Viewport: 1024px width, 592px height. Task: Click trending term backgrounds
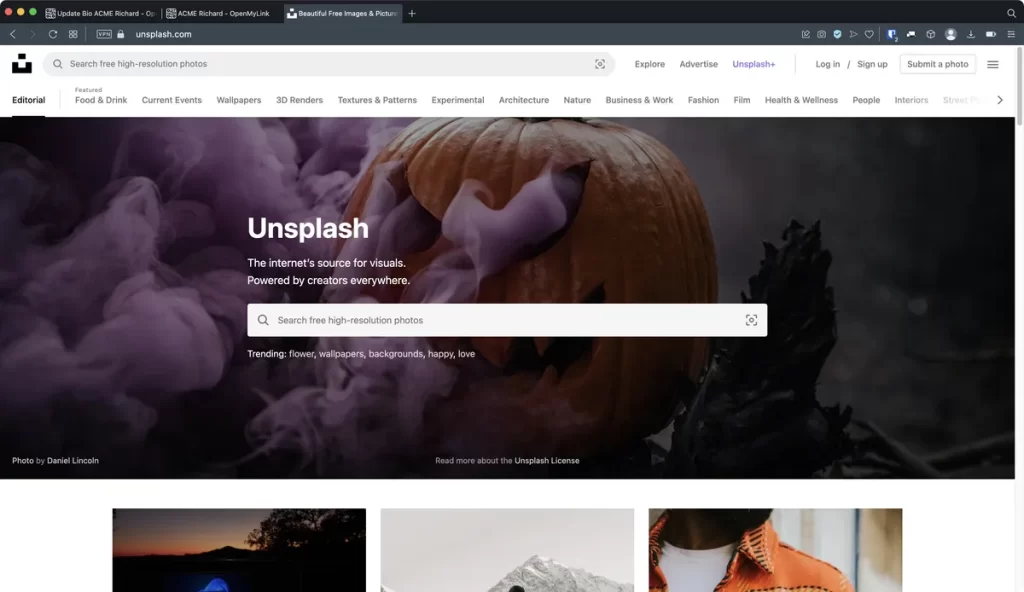[x=396, y=354]
